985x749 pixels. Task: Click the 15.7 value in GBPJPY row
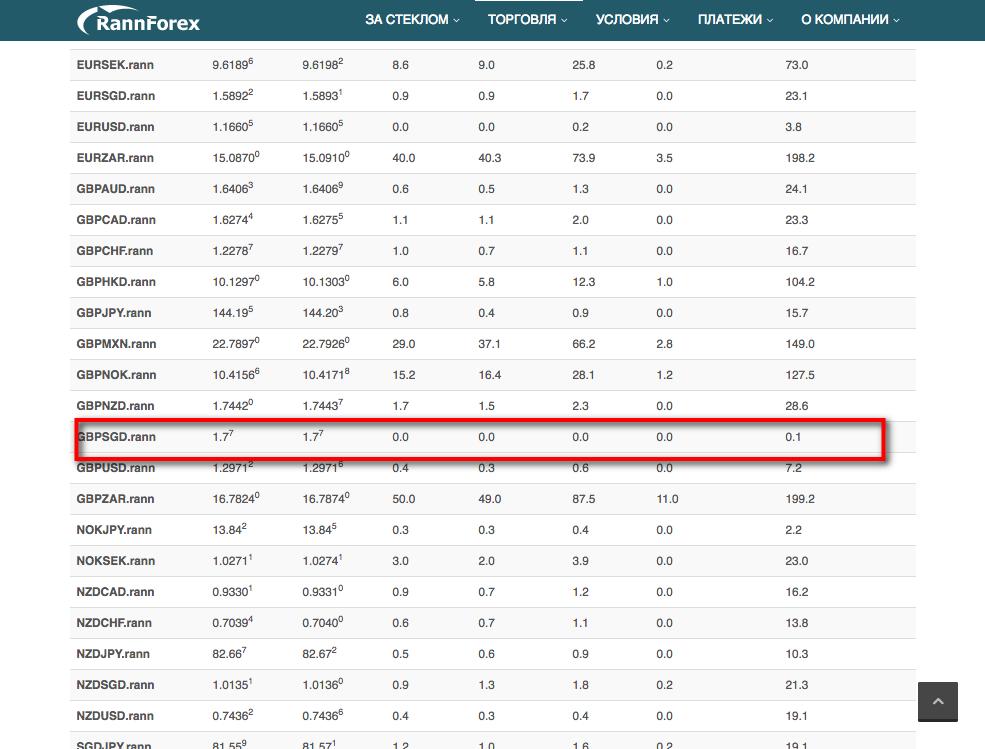tap(797, 313)
